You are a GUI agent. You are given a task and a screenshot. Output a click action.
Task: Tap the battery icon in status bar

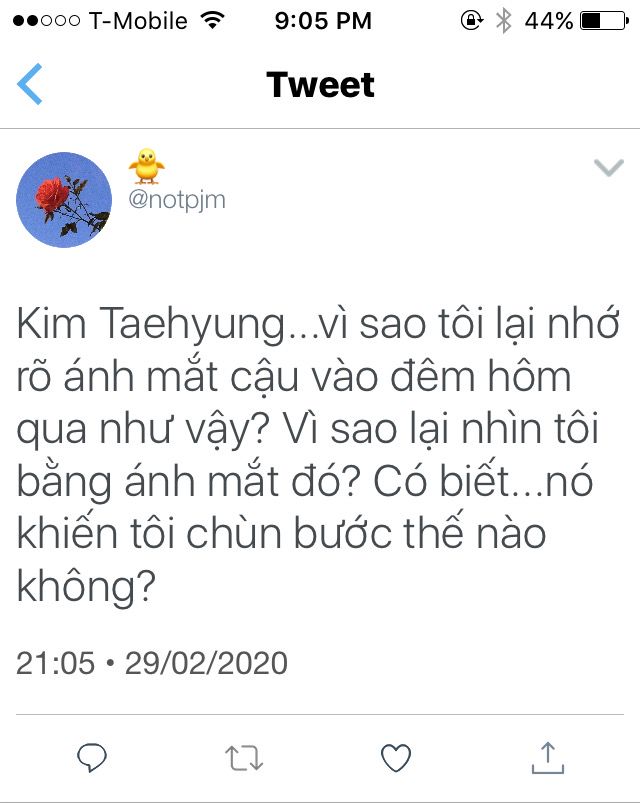604,21
